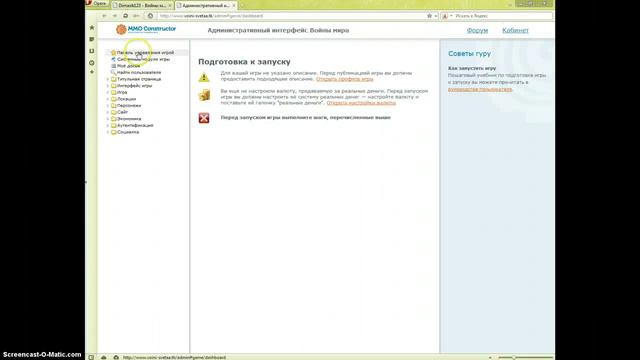The height and width of the screenshot is (360, 640).
Task: Open the currency settings link
Action: (x=361, y=103)
